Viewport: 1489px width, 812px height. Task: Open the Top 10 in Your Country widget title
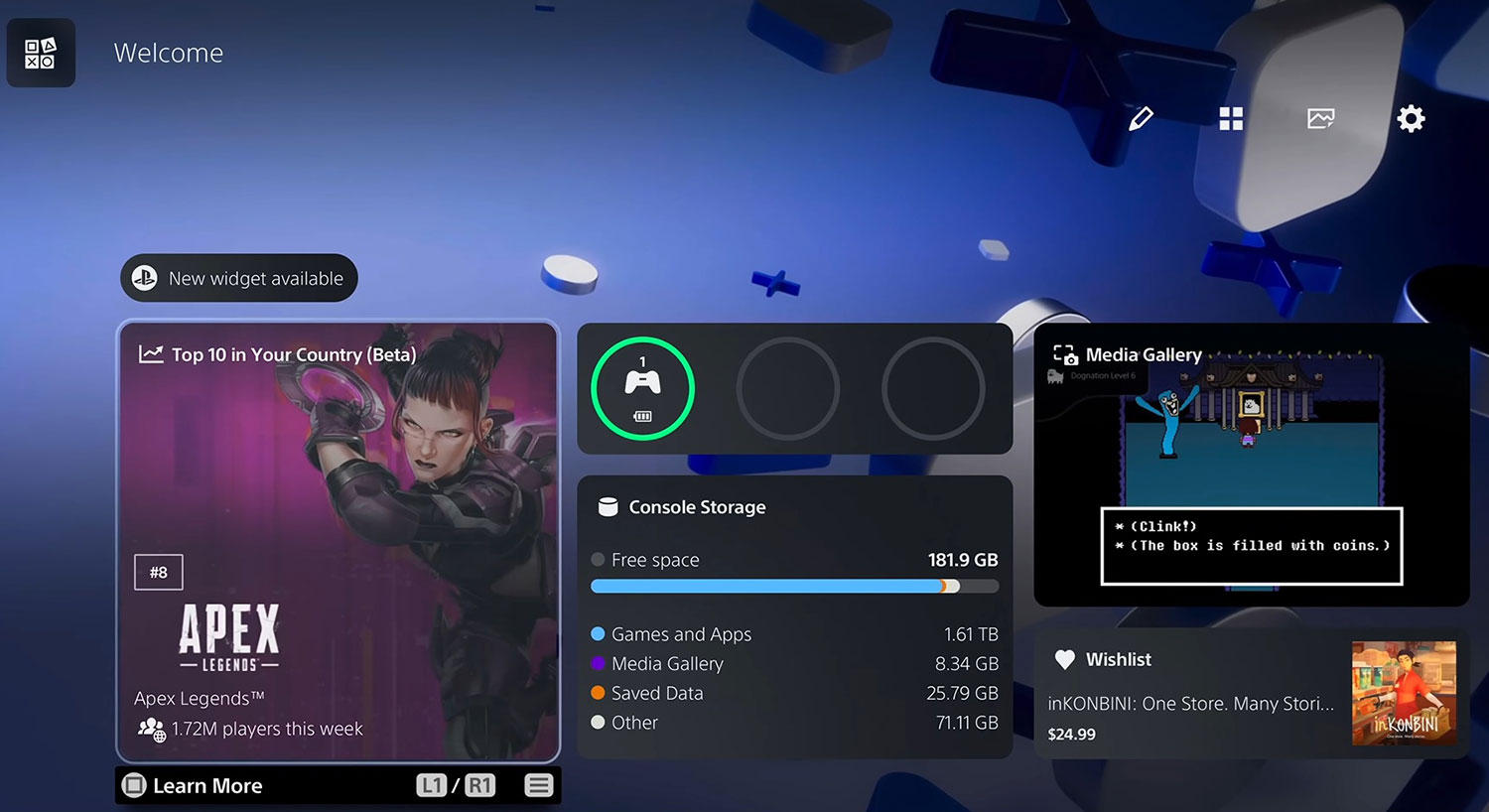[294, 354]
